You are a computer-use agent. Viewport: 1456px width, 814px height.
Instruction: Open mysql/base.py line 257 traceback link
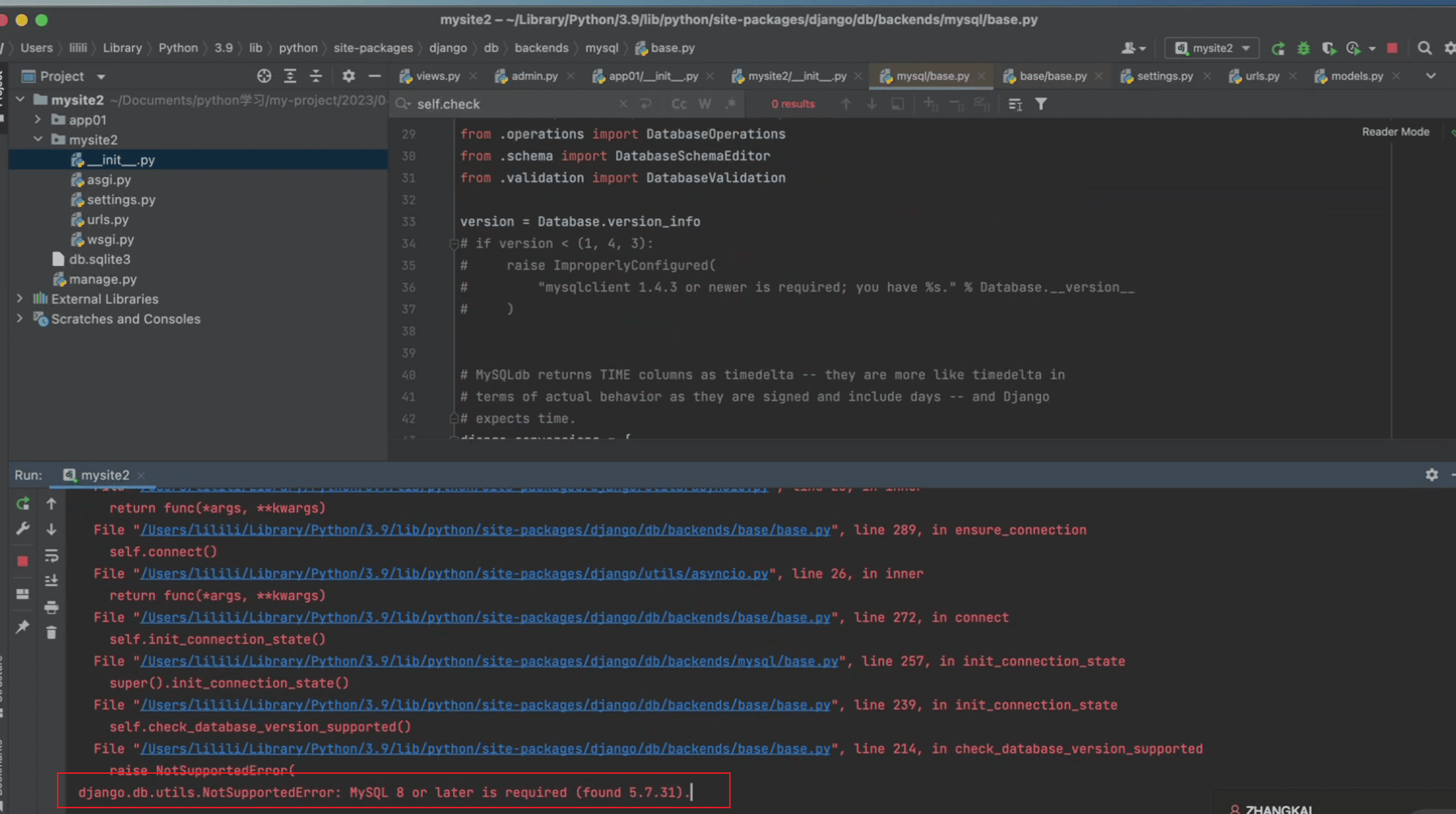click(489, 661)
